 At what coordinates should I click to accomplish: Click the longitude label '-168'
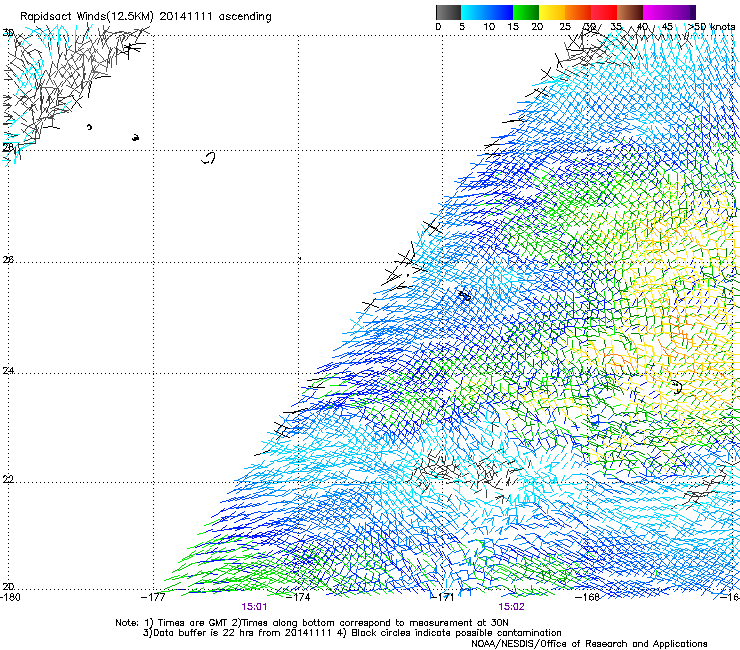[587, 597]
